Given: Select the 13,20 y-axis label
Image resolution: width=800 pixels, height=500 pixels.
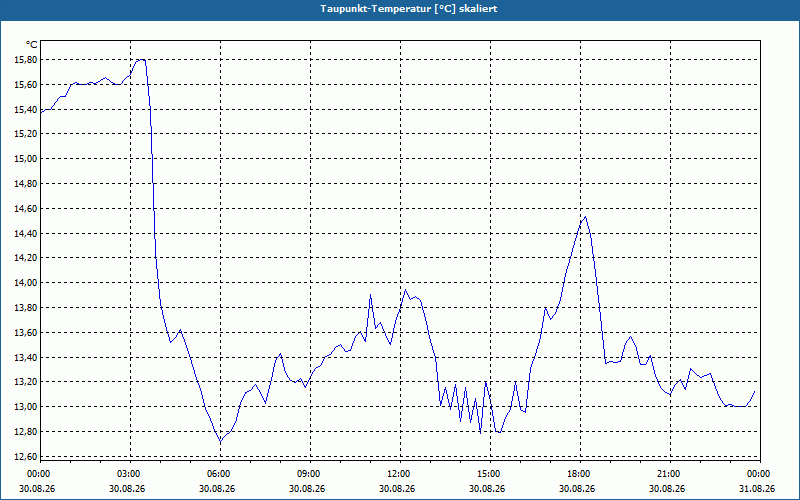Looking at the screenshot, I should [x=26, y=382].
